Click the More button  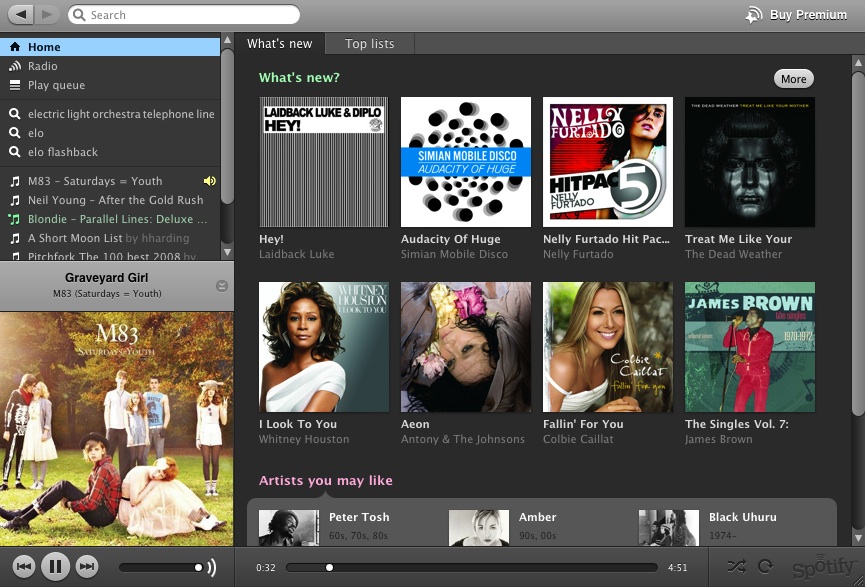click(x=793, y=79)
